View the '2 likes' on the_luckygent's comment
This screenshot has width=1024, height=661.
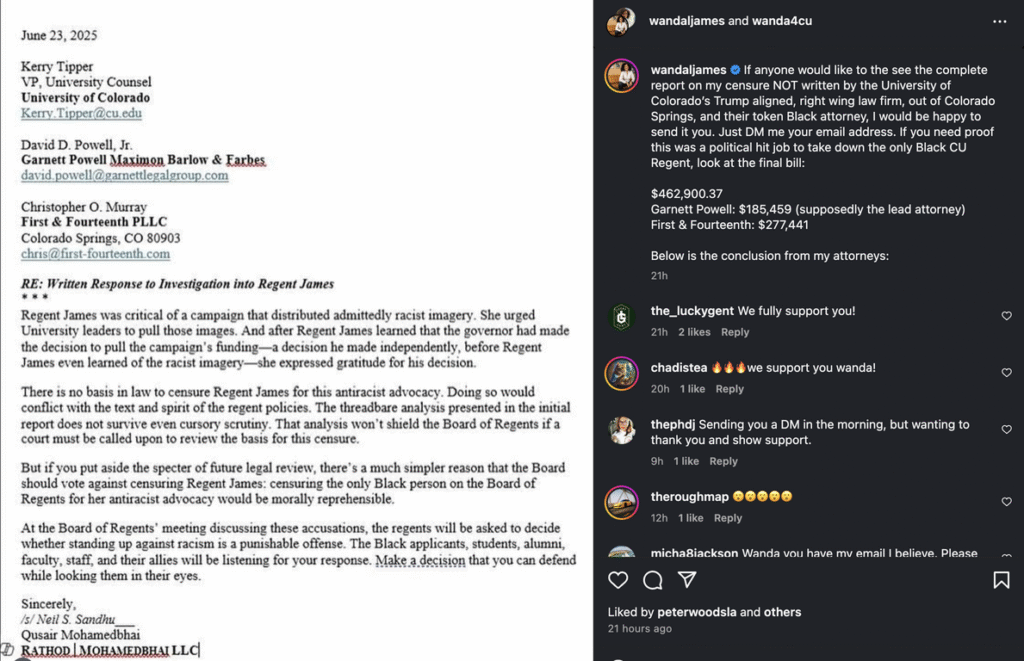click(x=694, y=332)
